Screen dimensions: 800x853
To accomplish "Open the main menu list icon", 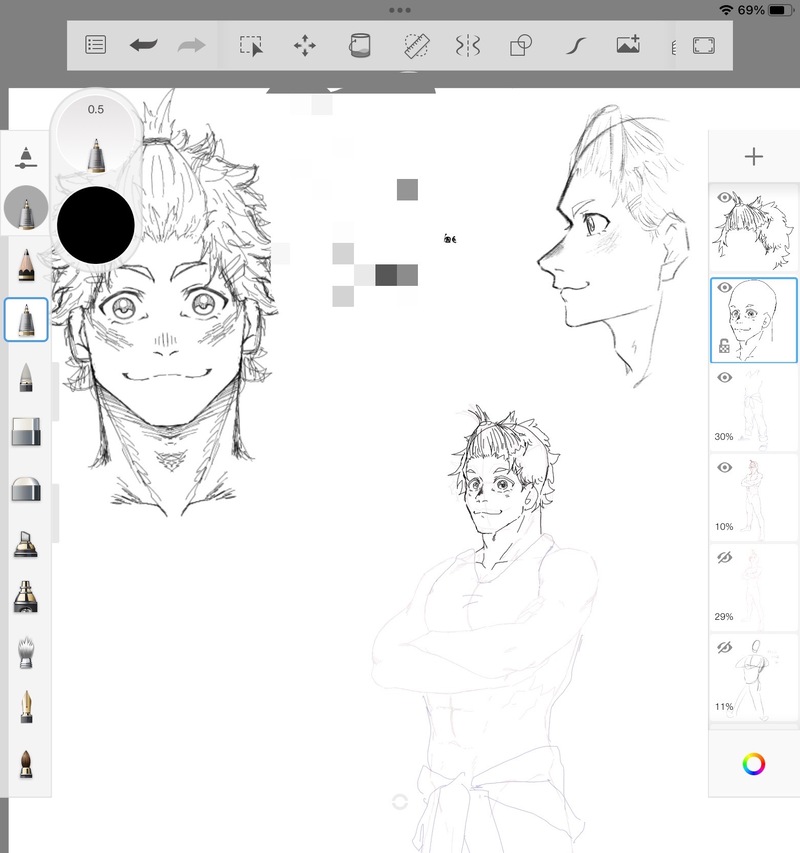I will coord(96,45).
